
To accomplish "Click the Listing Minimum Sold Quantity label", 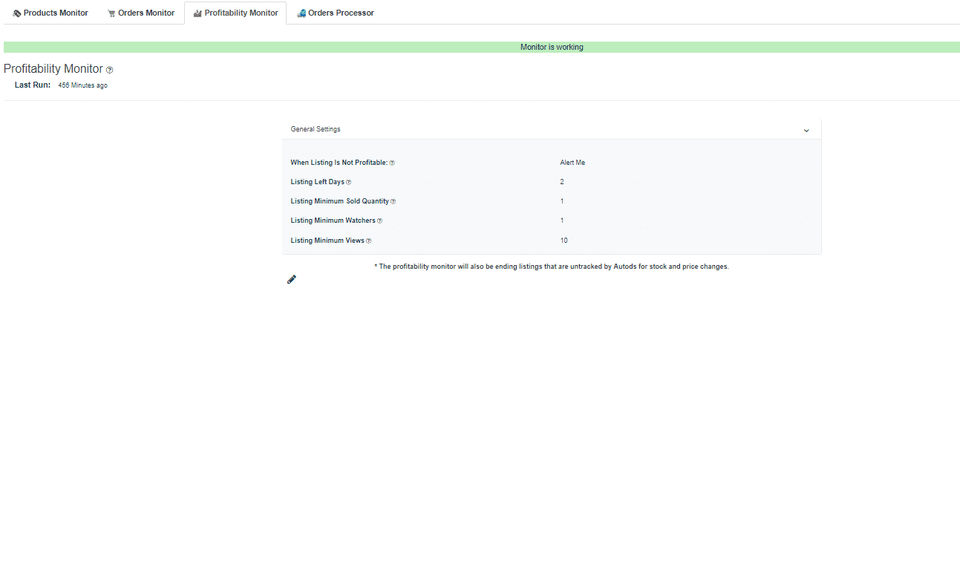I will 340,201.
